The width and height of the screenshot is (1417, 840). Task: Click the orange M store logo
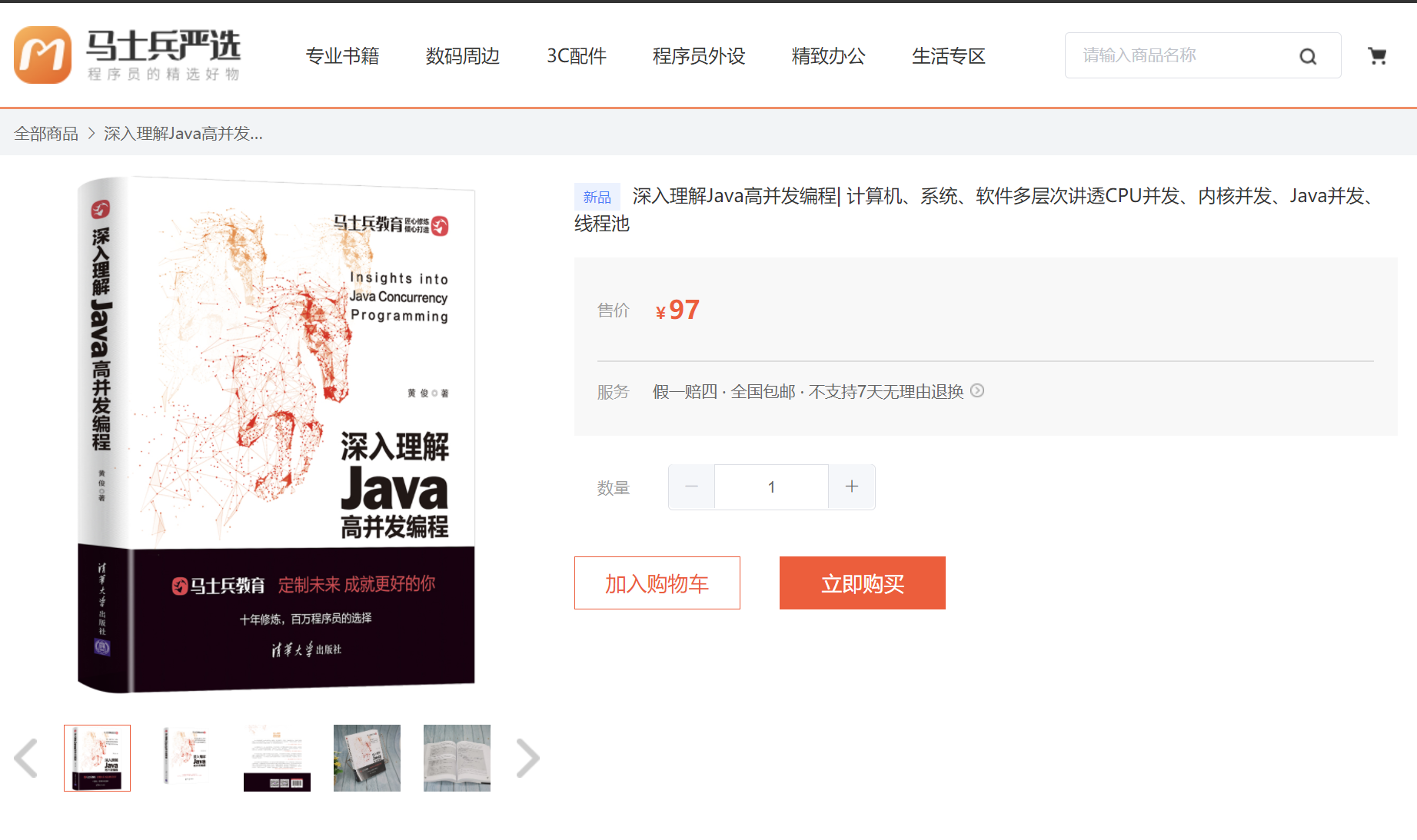[42, 55]
